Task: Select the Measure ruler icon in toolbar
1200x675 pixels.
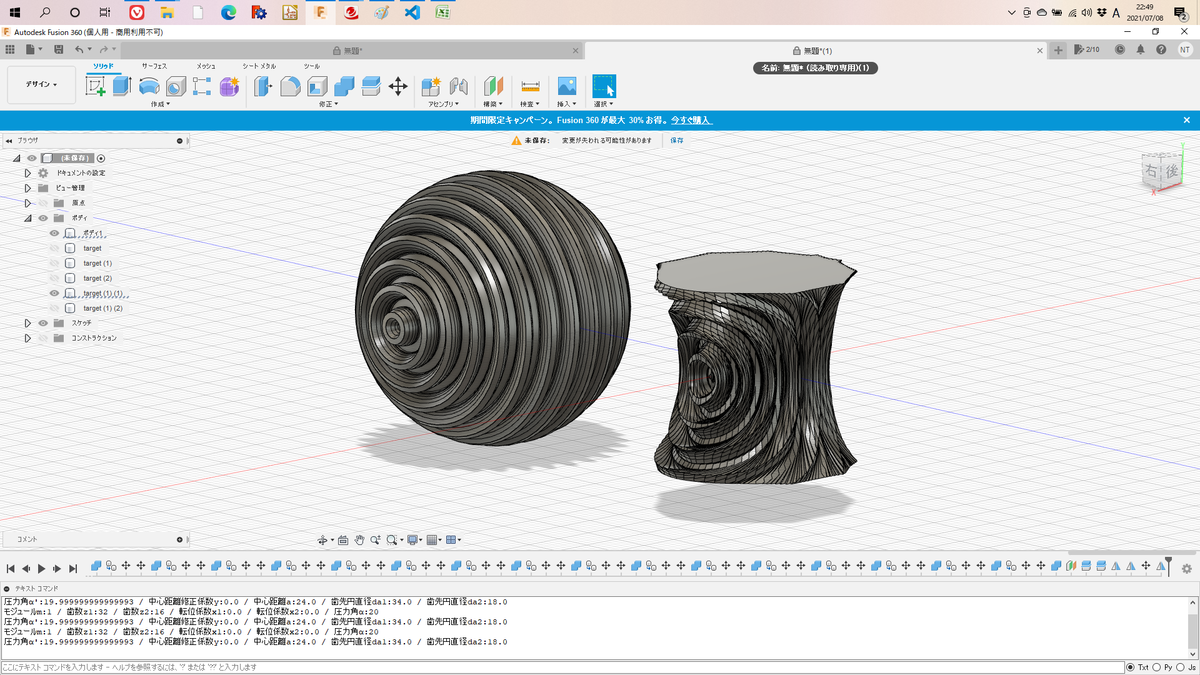Action: [530, 87]
